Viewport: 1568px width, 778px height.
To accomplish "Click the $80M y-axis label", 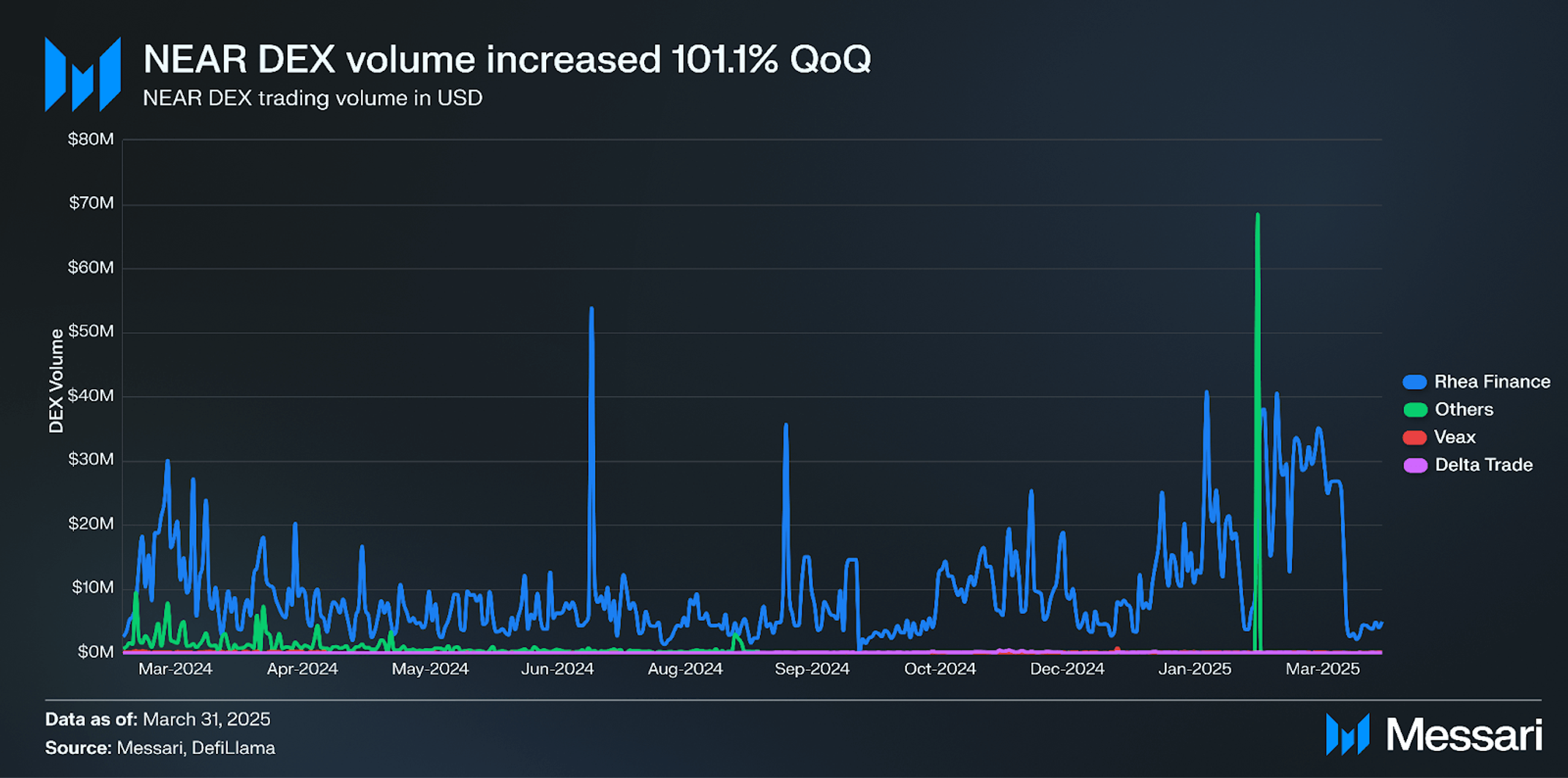I will (x=91, y=139).
